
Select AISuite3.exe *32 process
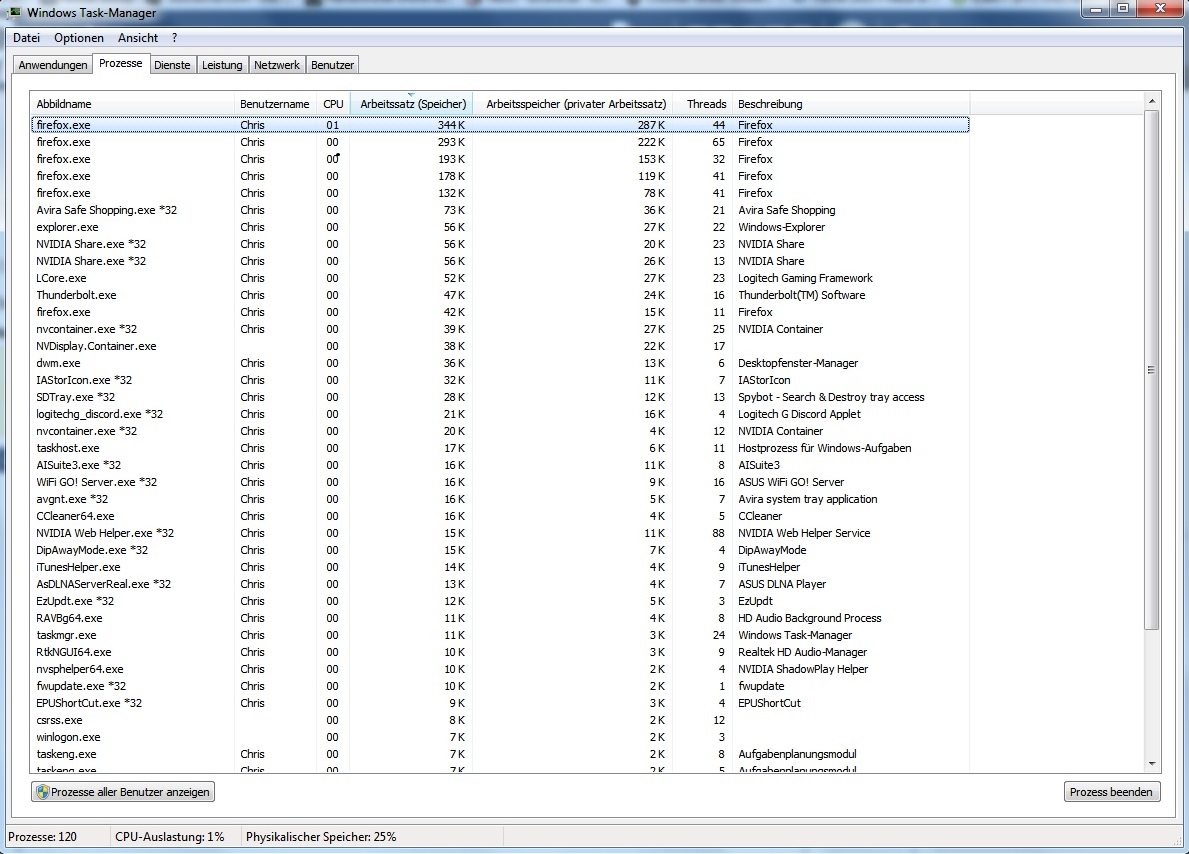pos(500,465)
